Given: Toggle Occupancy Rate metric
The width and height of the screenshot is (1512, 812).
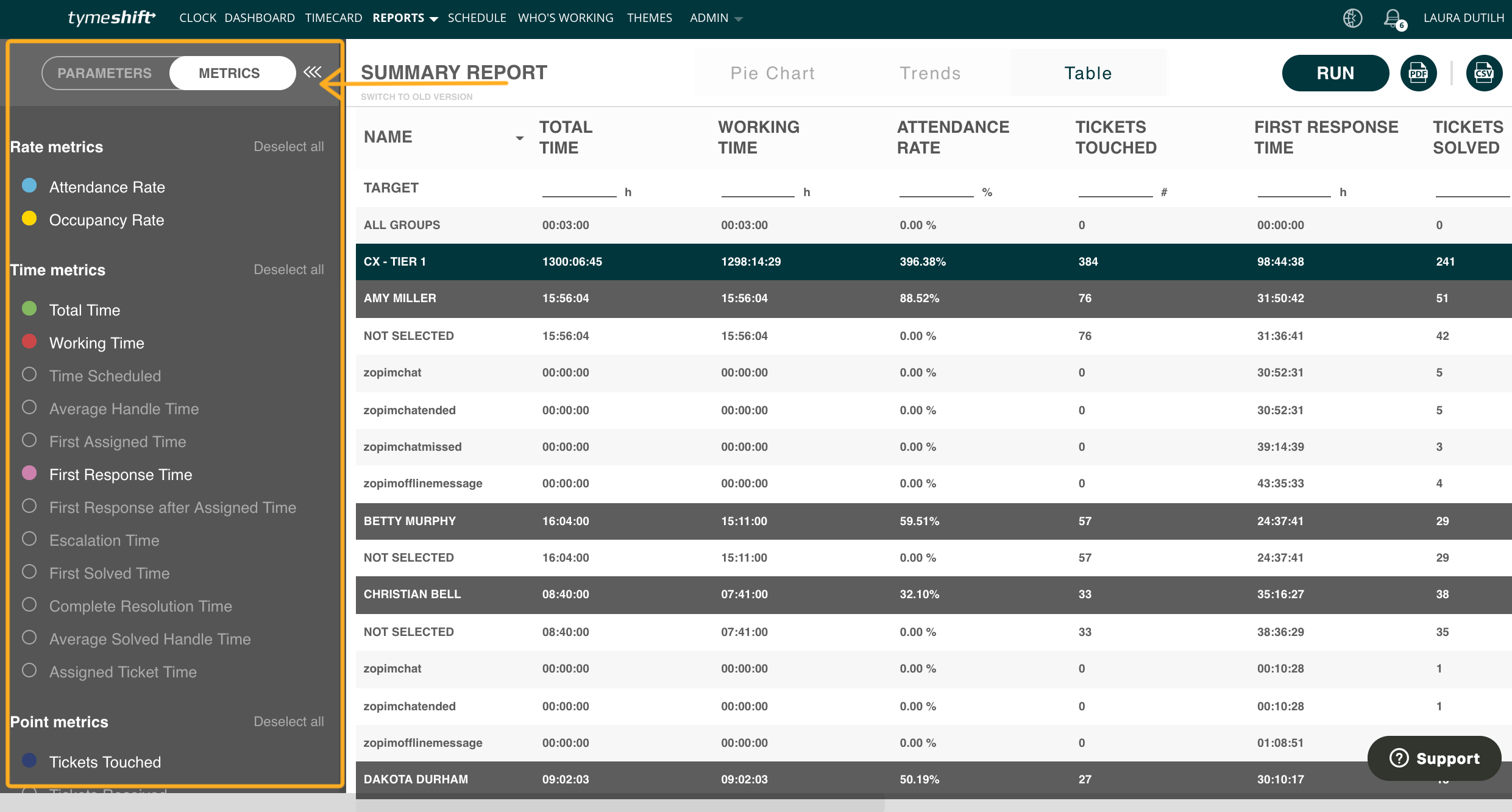Looking at the screenshot, I should coord(93,220).
